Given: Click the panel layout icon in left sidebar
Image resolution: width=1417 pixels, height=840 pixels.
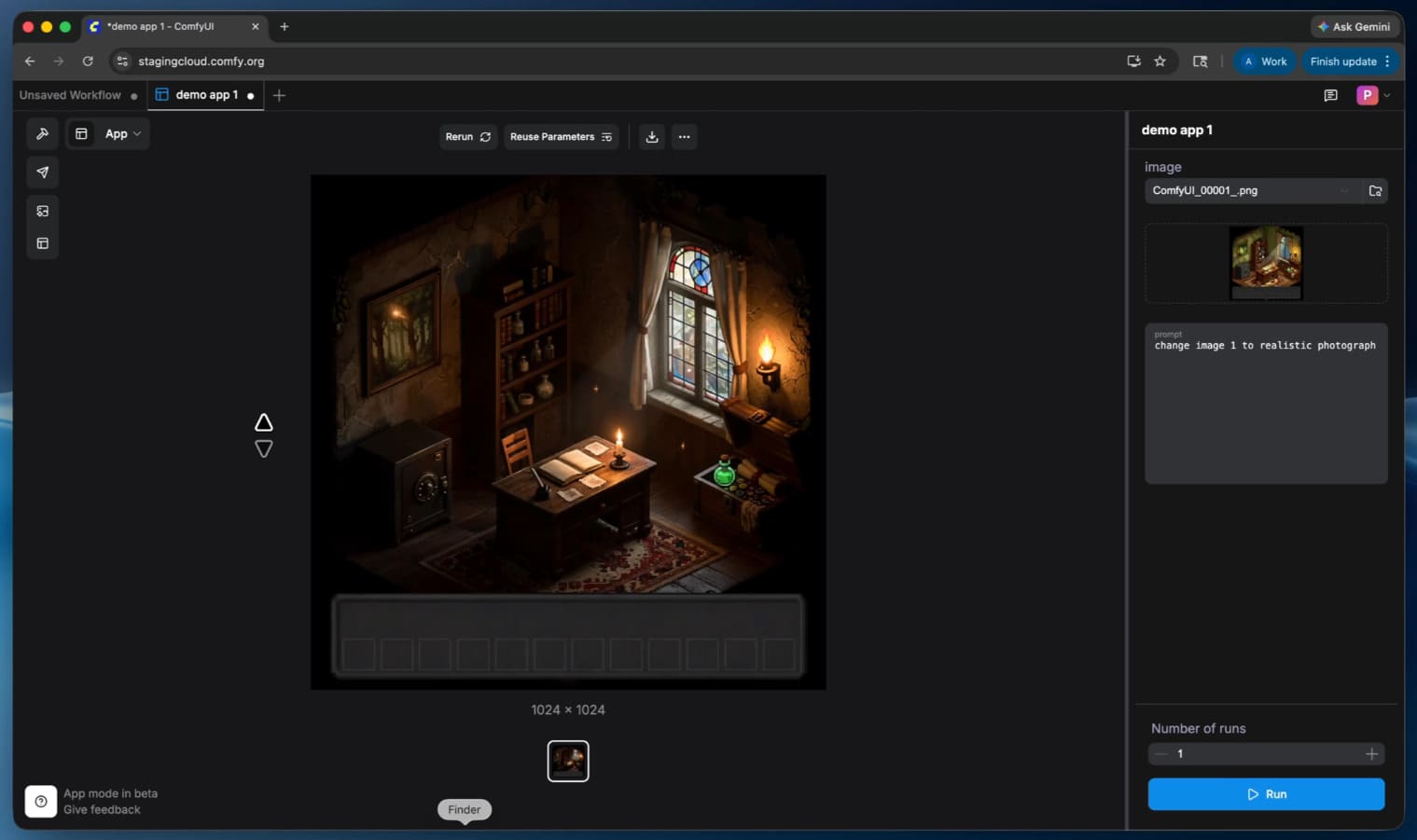Looking at the screenshot, I should 42,242.
